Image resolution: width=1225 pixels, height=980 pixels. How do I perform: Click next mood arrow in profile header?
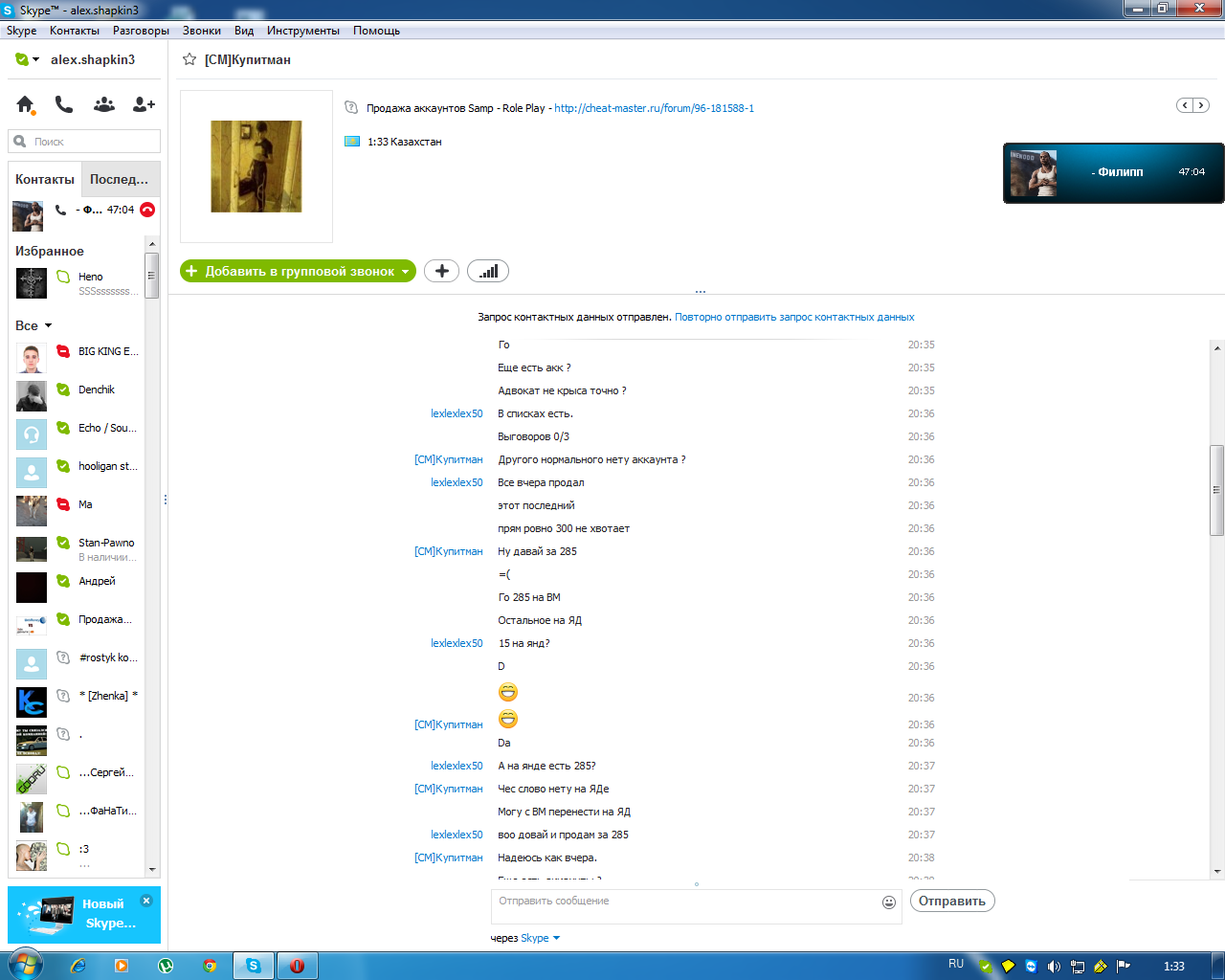(x=1200, y=105)
